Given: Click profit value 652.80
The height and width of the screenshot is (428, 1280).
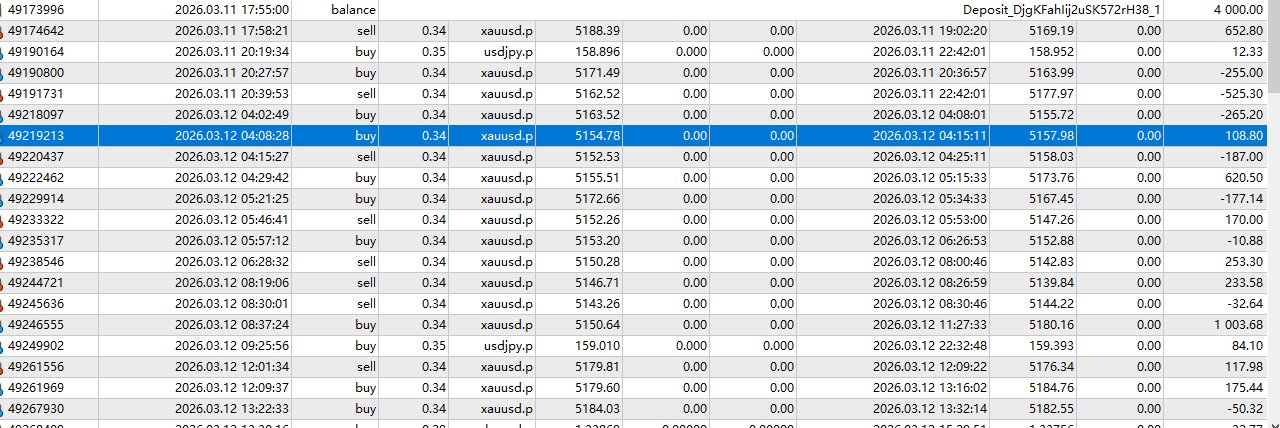Looking at the screenshot, I should click(x=1243, y=30).
